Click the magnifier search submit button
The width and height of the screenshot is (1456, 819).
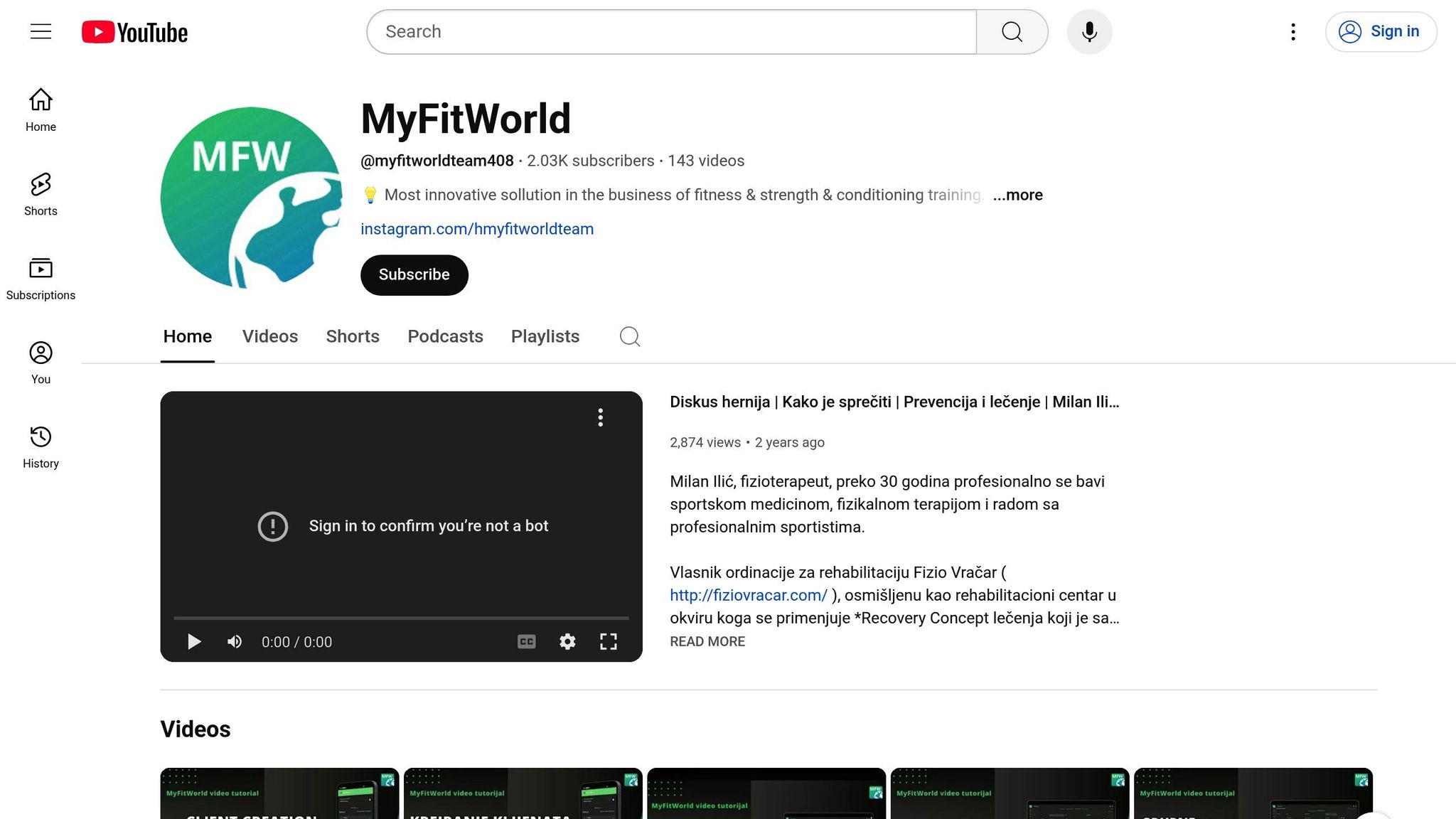point(1012,32)
